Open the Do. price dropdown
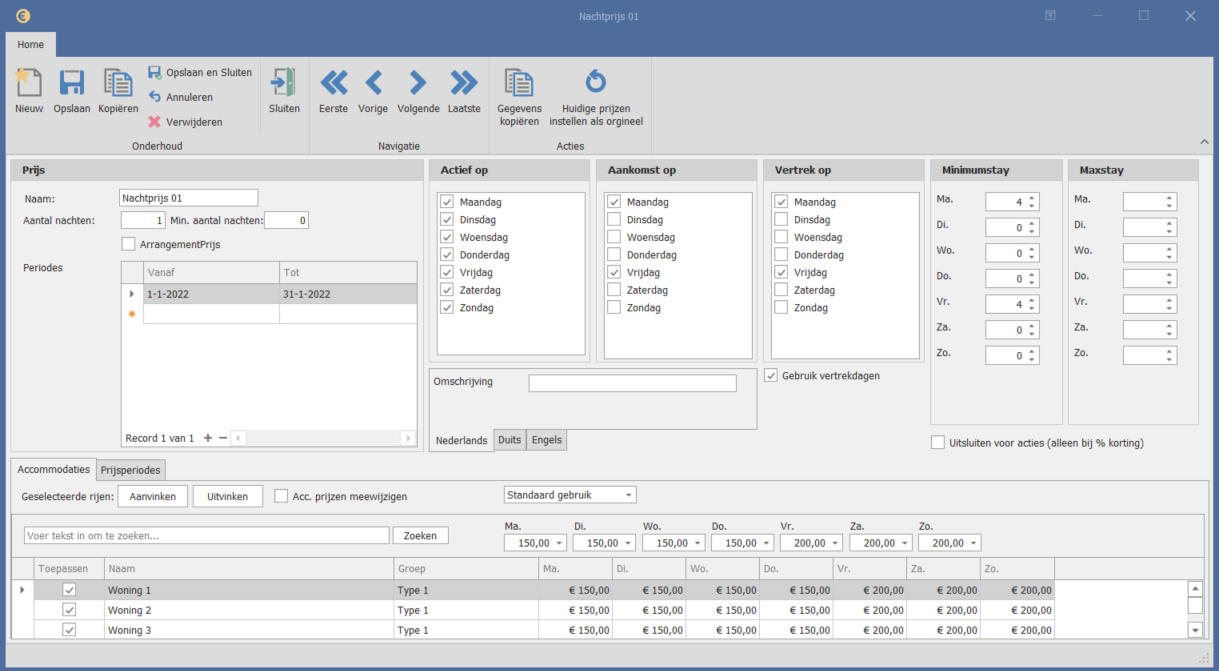Screen dimensions: 1219x671 click(x=765, y=543)
